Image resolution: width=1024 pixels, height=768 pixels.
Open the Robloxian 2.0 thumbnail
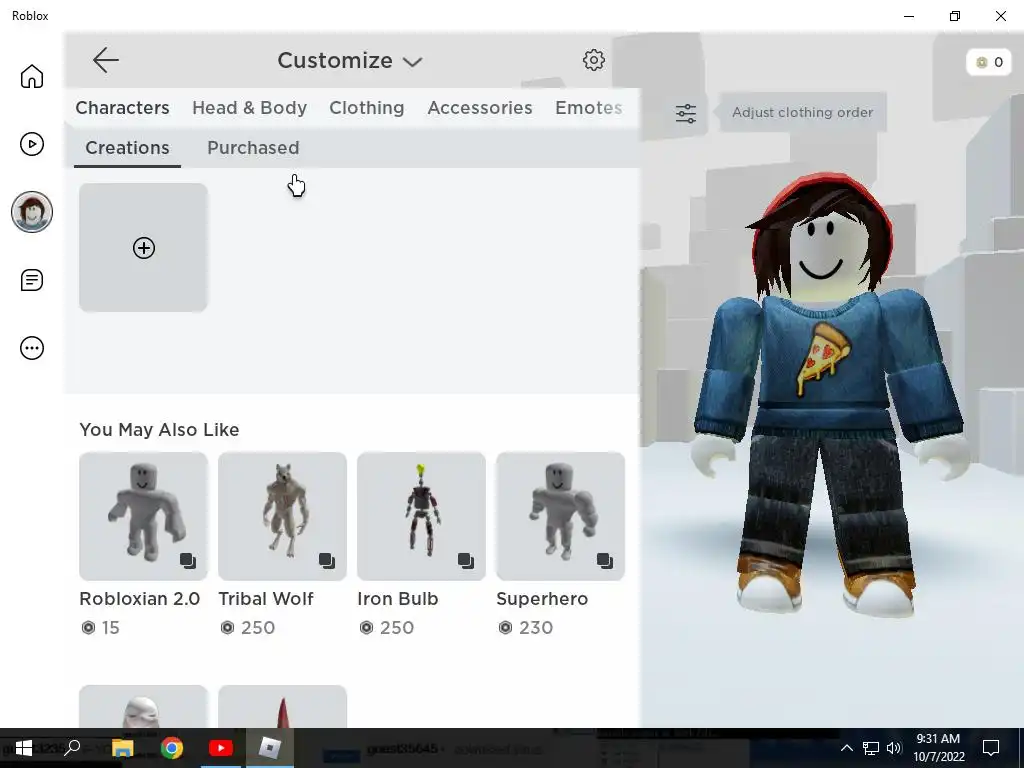pos(144,516)
